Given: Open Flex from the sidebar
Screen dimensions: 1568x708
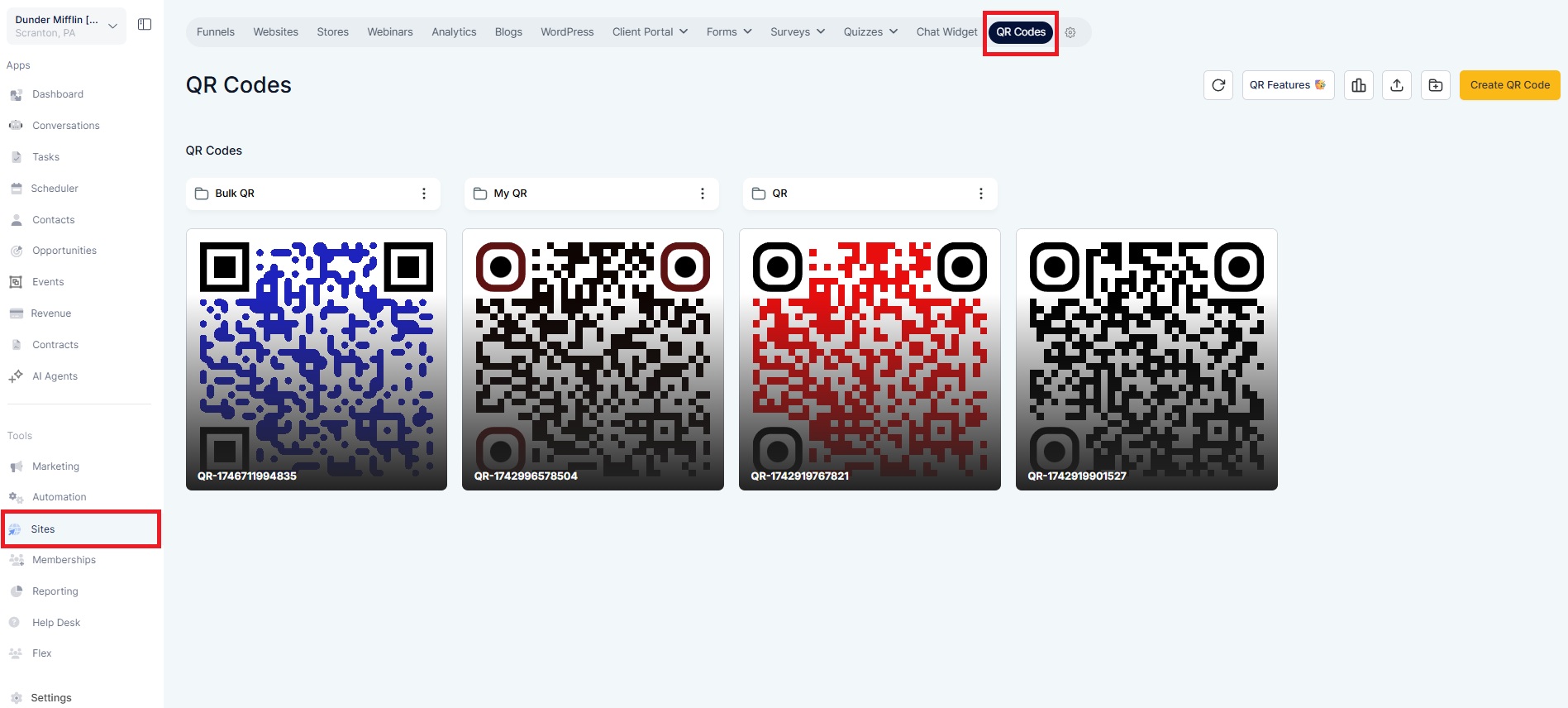Looking at the screenshot, I should click(42, 653).
